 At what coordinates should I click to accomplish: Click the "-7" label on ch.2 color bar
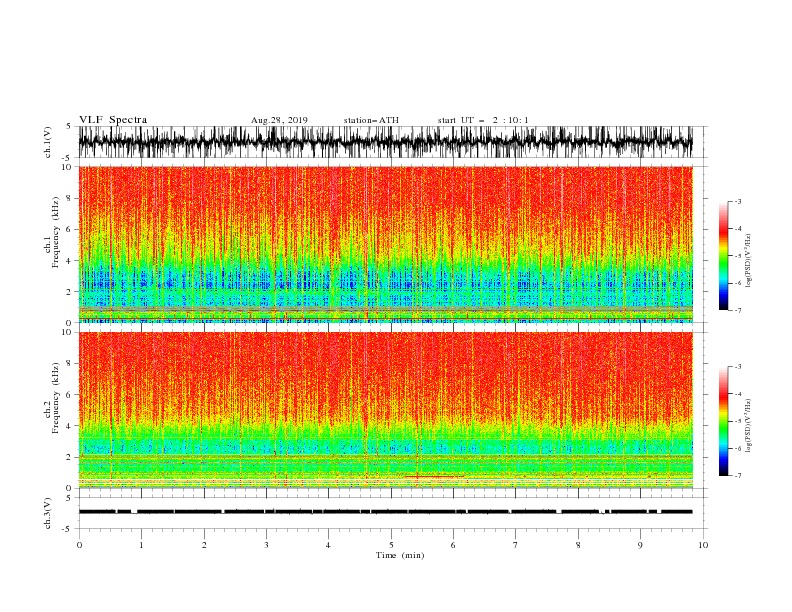(x=737, y=476)
